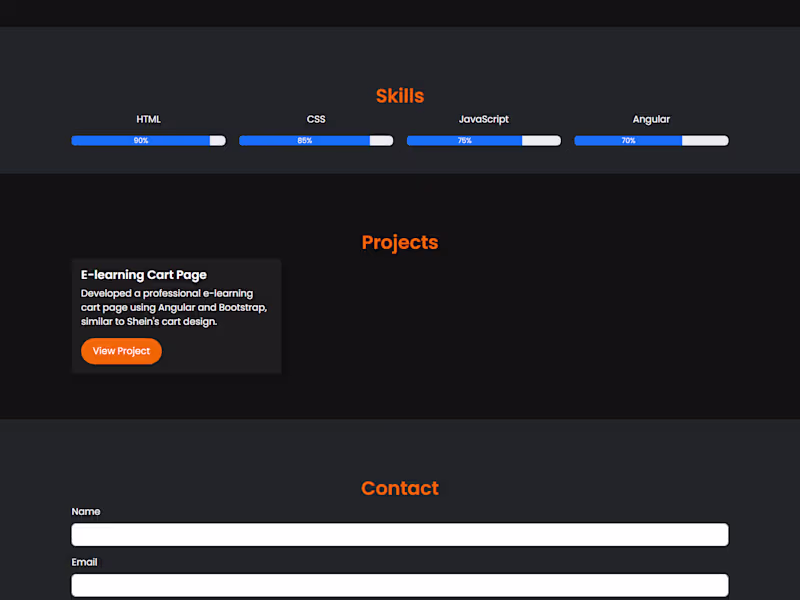Image resolution: width=800 pixels, height=600 pixels.
Task: Click the e-learning project description text
Action: pos(174,307)
